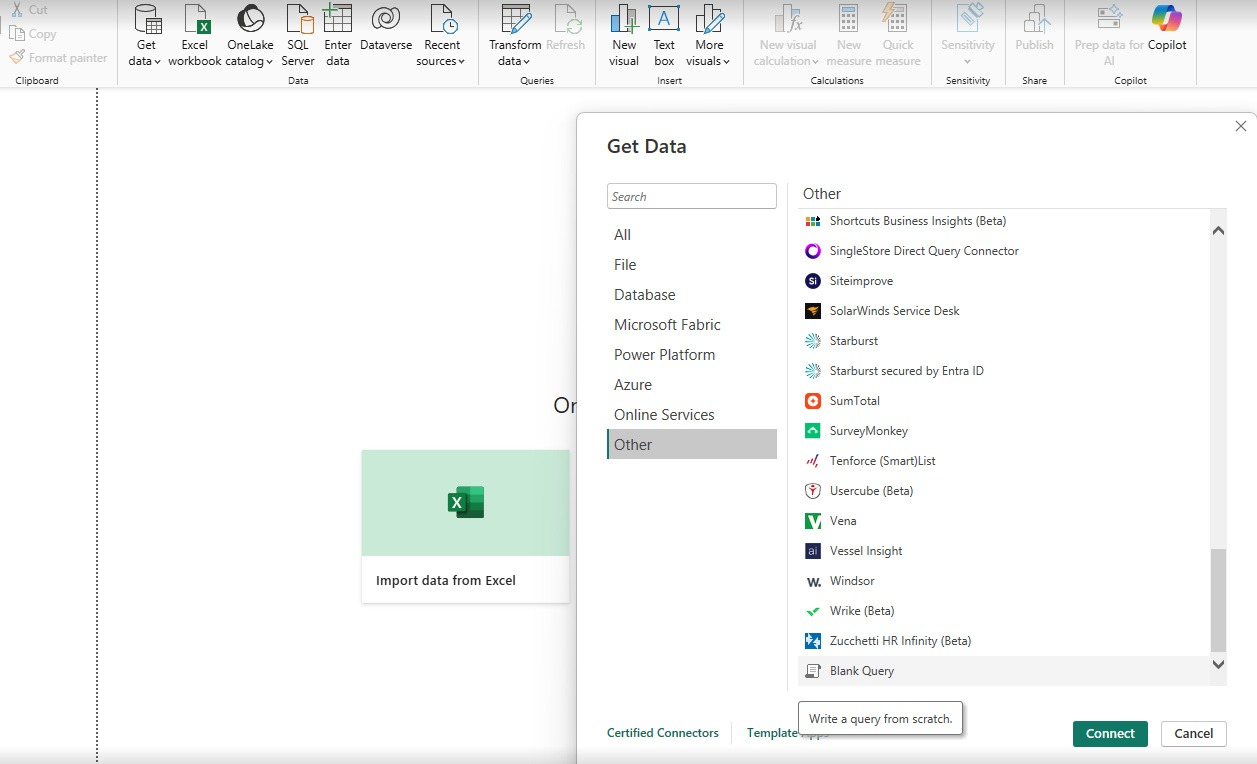The image size is (1257, 764).
Task: Open the Certified Connectors link
Action: tap(663, 733)
